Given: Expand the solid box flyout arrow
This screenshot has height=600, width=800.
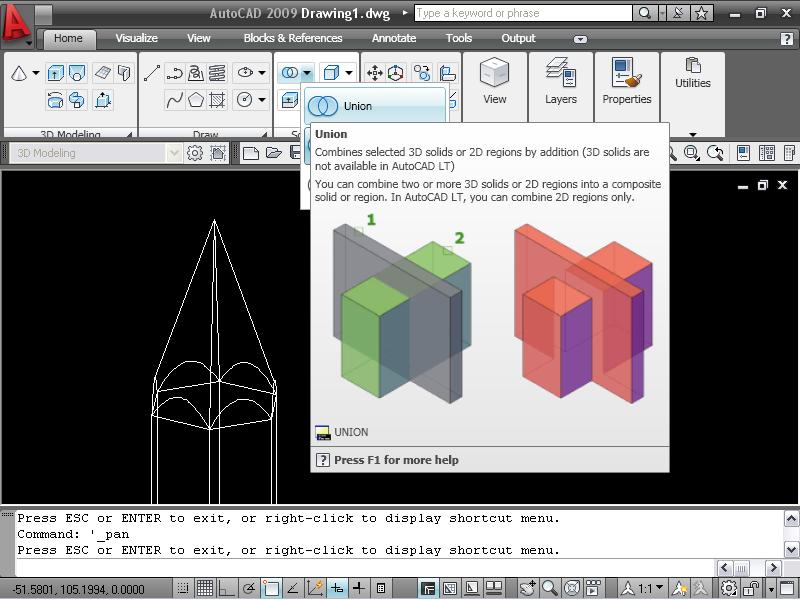Looking at the screenshot, I should (349, 73).
